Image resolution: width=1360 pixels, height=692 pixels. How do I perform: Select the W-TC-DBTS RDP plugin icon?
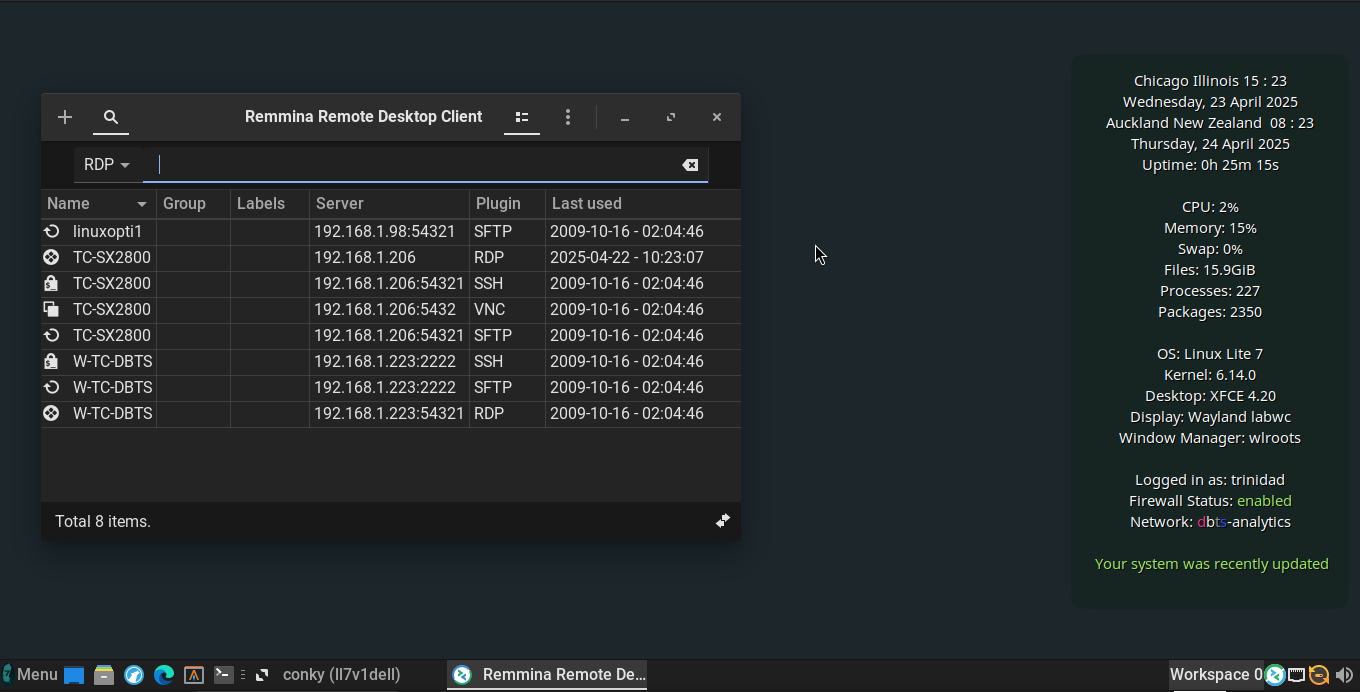coord(51,413)
